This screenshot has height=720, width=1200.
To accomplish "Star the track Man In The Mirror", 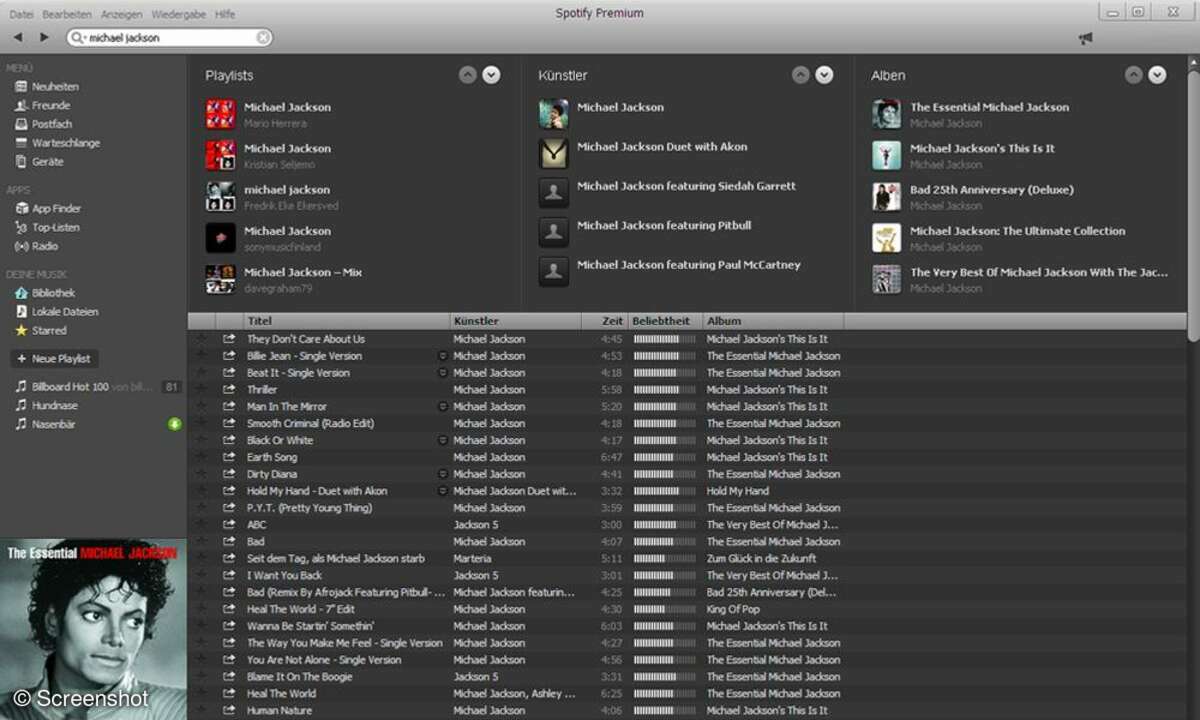I will [202, 407].
